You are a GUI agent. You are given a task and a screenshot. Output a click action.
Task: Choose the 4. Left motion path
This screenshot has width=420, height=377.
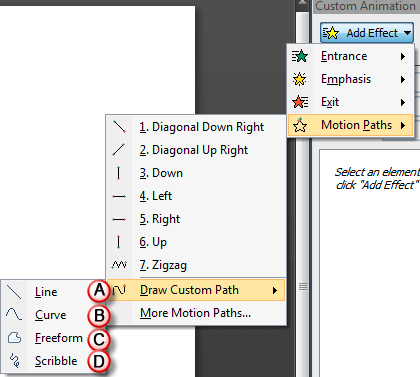coord(196,196)
